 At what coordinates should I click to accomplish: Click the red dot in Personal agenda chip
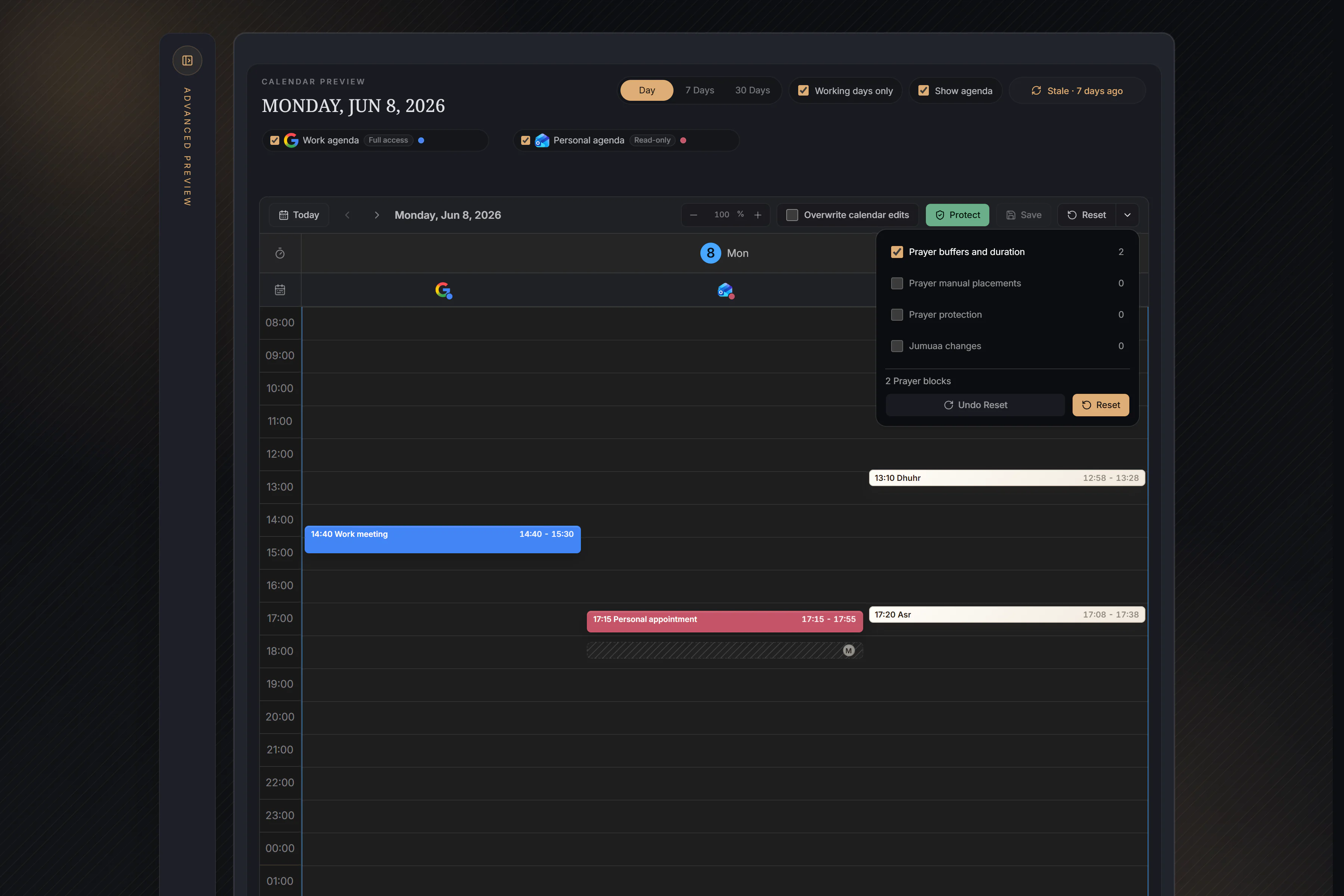(683, 140)
